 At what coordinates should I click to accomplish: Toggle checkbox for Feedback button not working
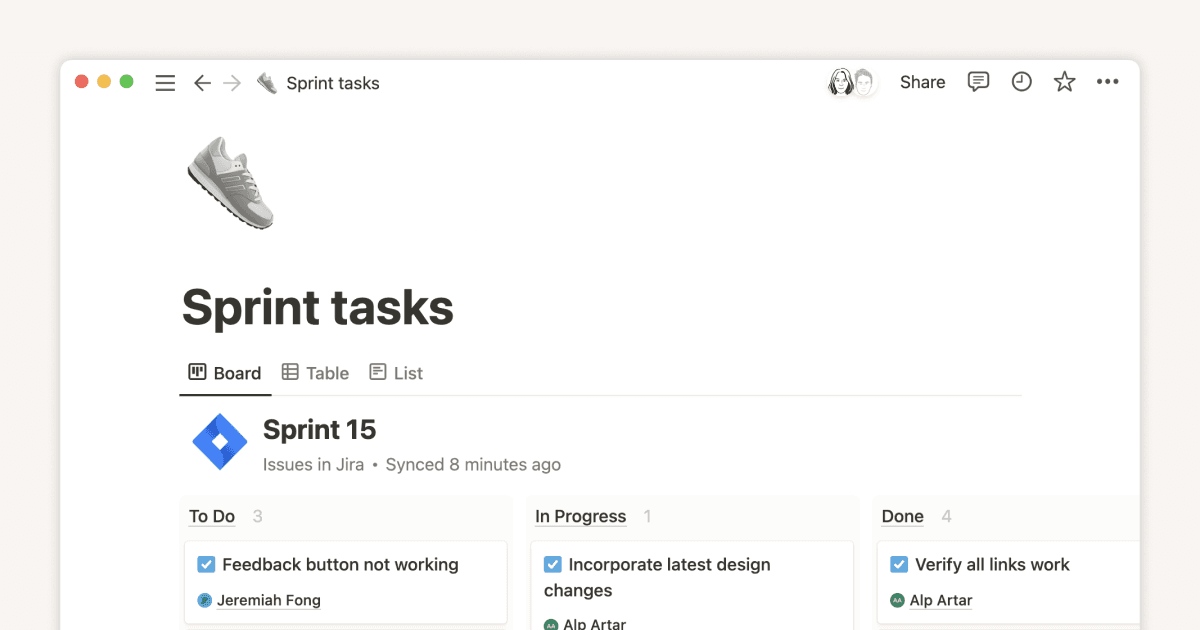click(x=206, y=565)
